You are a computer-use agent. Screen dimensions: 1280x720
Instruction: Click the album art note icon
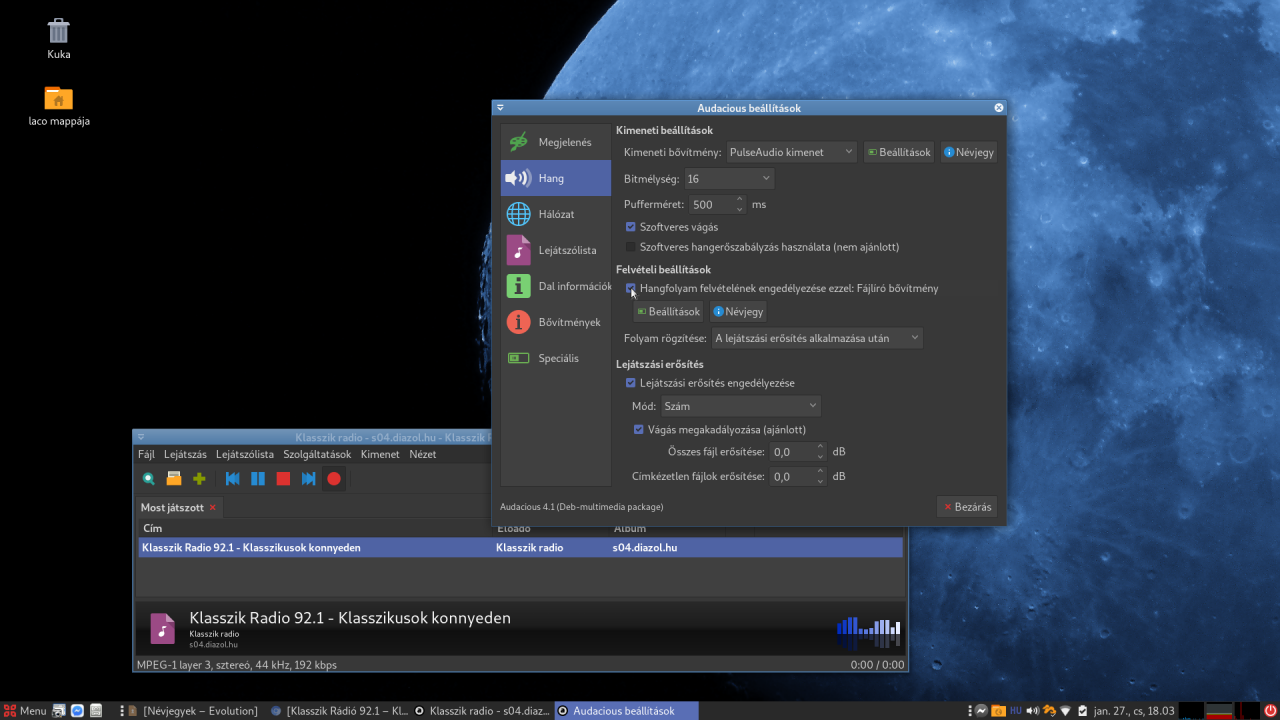[162, 628]
